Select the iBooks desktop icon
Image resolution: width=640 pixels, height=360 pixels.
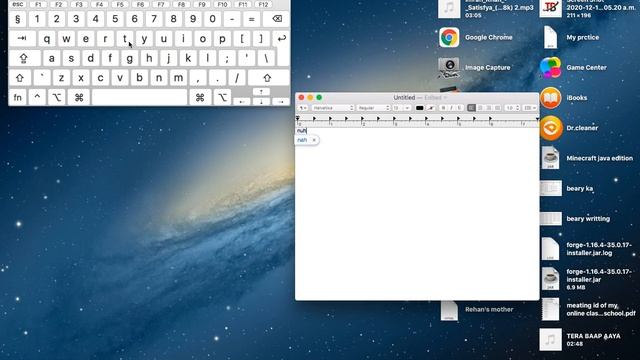pyautogui.click(x=550, y=98)
